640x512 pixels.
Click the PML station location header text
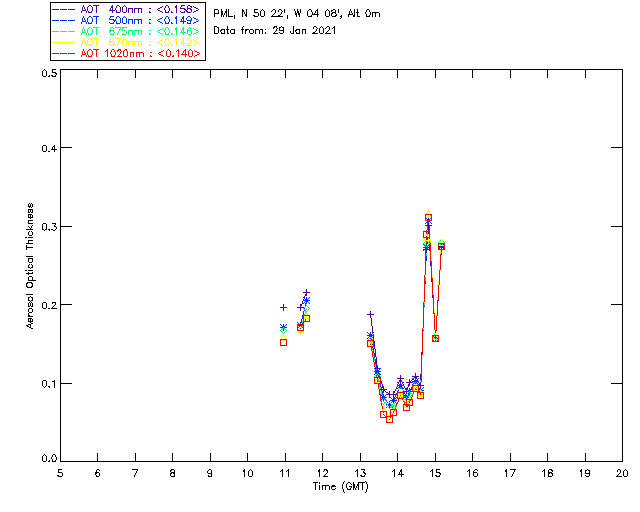click(x=297, y=14)
